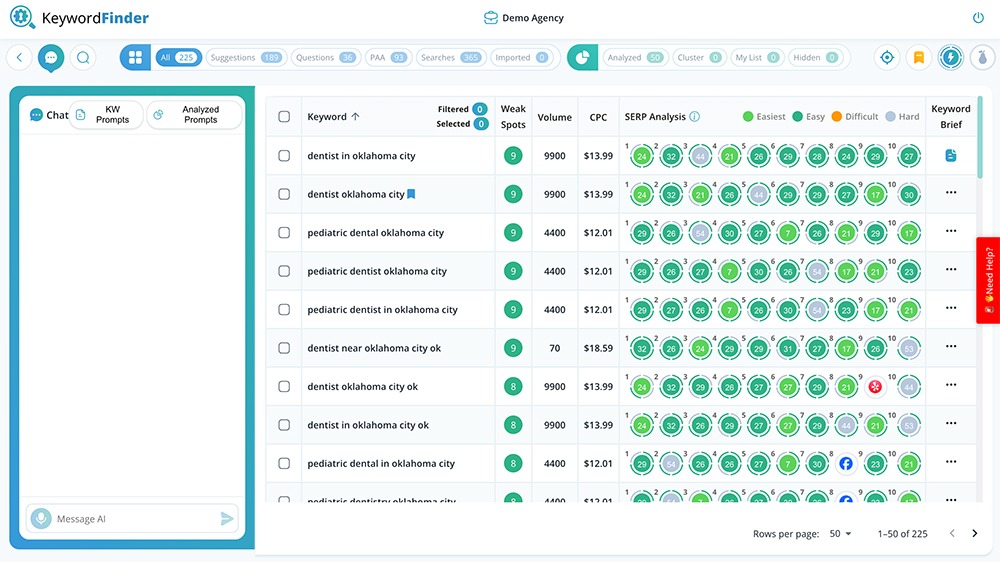The image size is (1000, 562).
Task: Check the dentist oklahoma city row
Action: tap(284, 194)
